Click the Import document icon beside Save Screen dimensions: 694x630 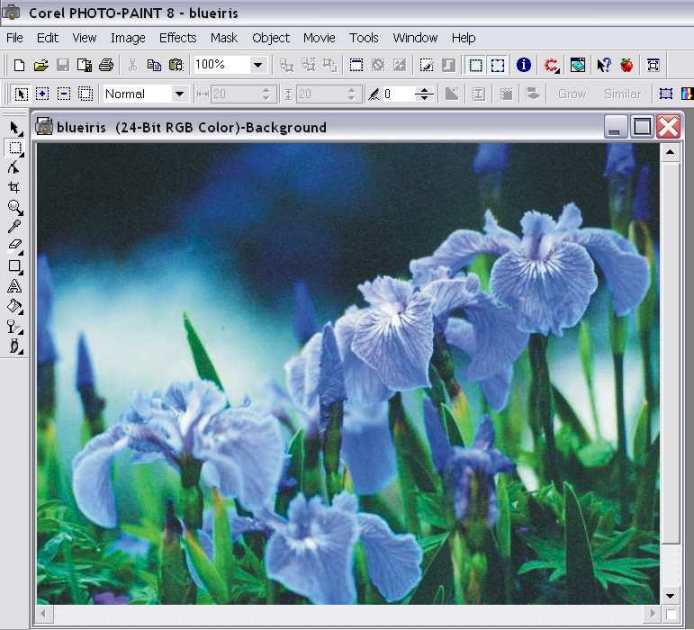click(84, 65)
